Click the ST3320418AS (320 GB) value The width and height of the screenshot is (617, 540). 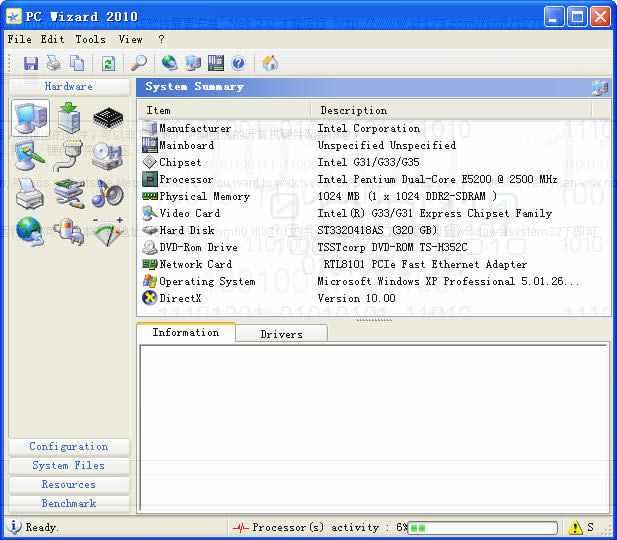point(377,230)
